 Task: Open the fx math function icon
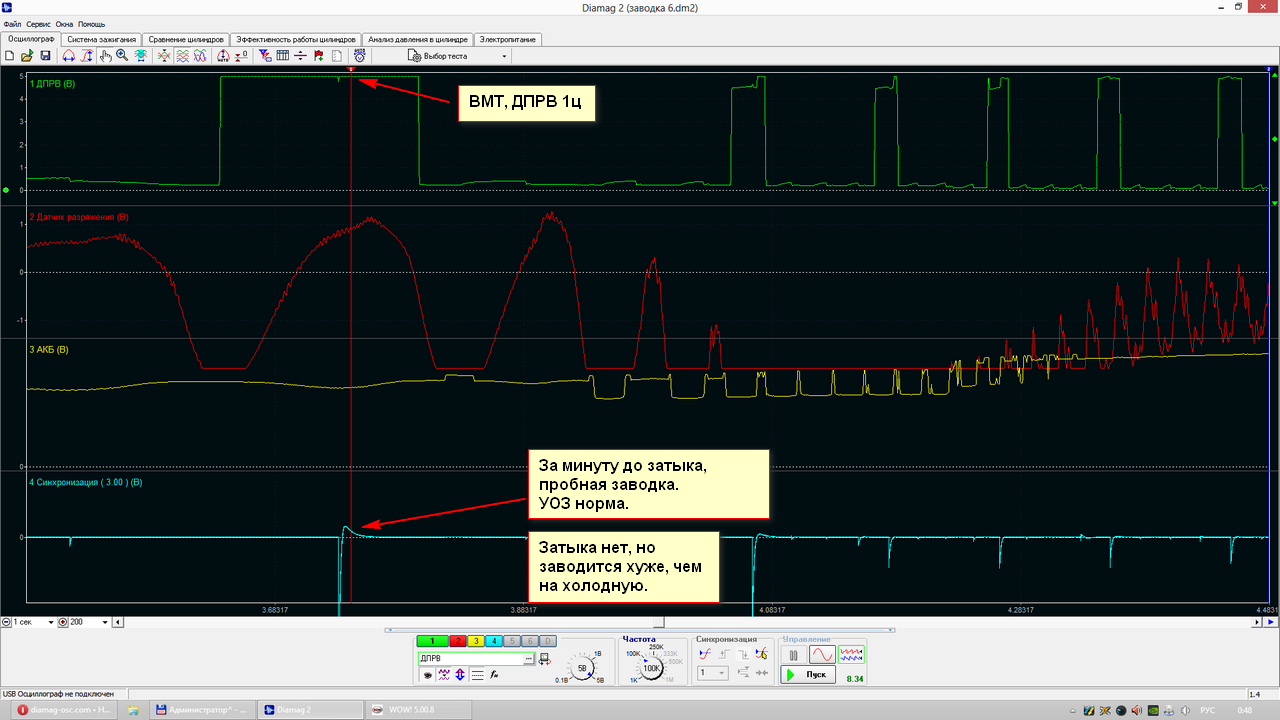[x=494, y=675]
